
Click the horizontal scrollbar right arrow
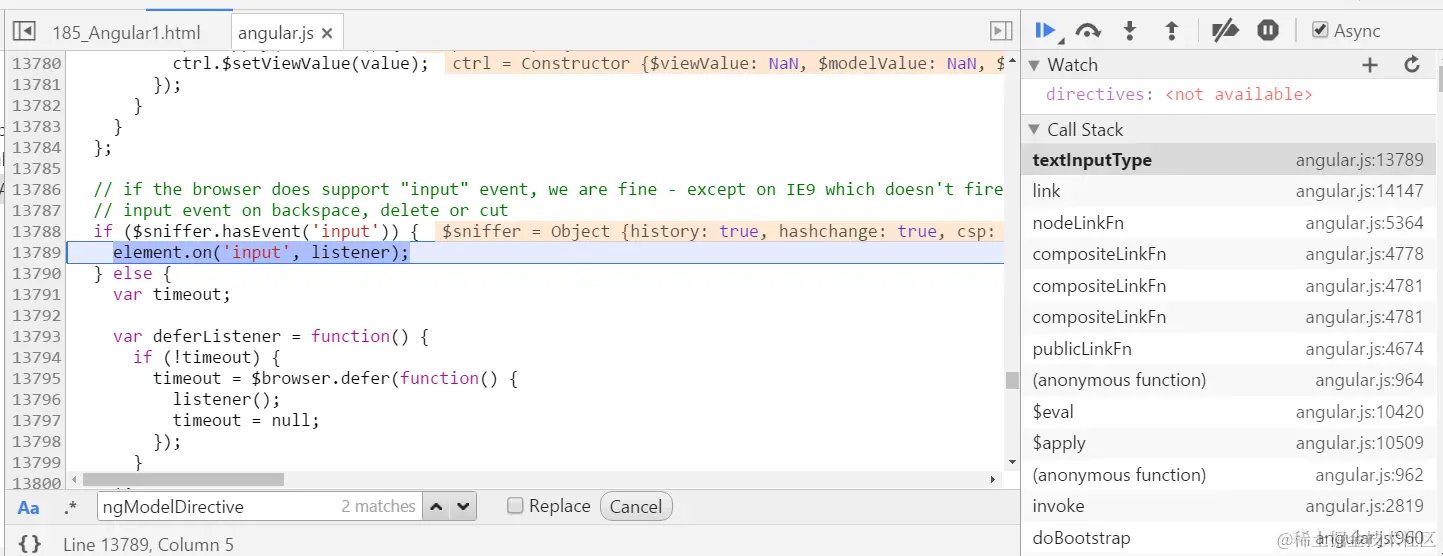click(x=994, y=480)
